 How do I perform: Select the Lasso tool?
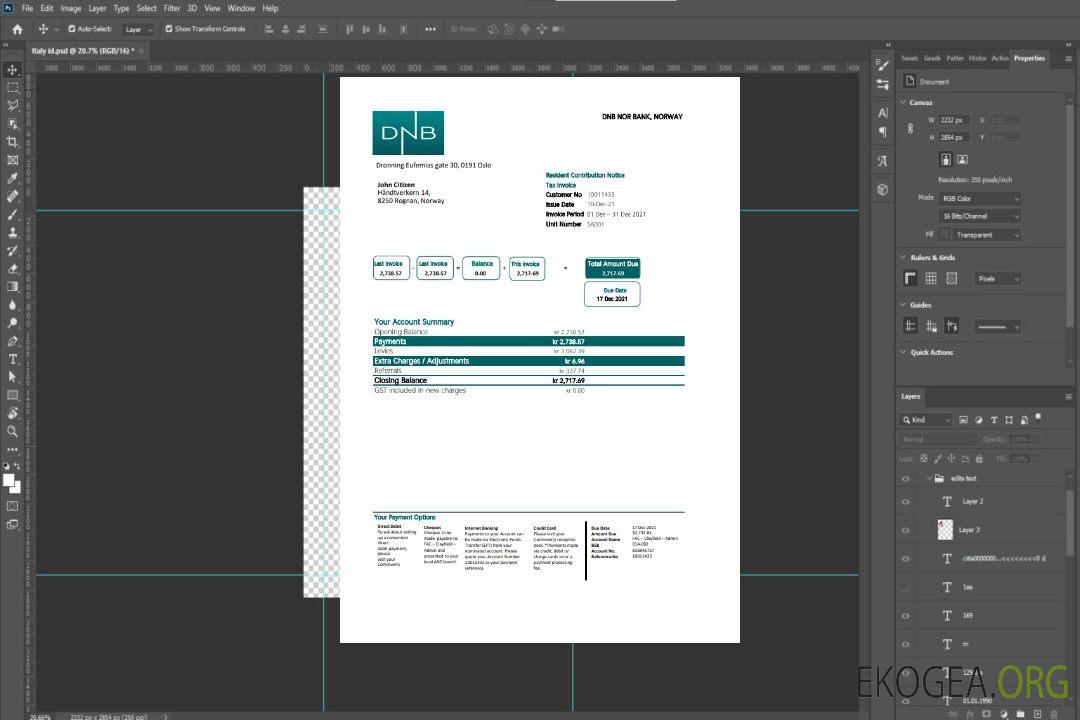click(12, 105)
